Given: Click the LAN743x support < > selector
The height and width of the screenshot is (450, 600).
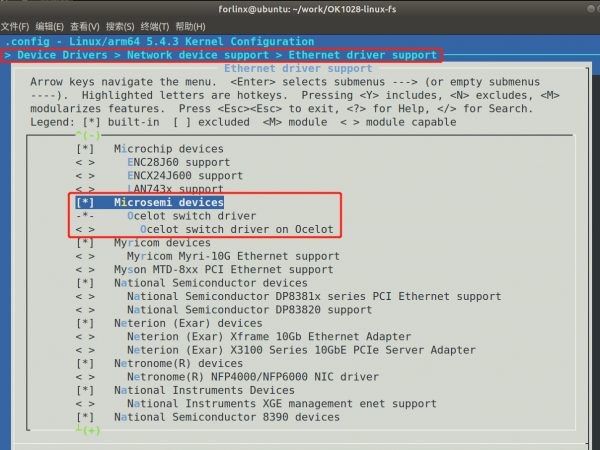Looking at the screenshot, I should 86,189.
